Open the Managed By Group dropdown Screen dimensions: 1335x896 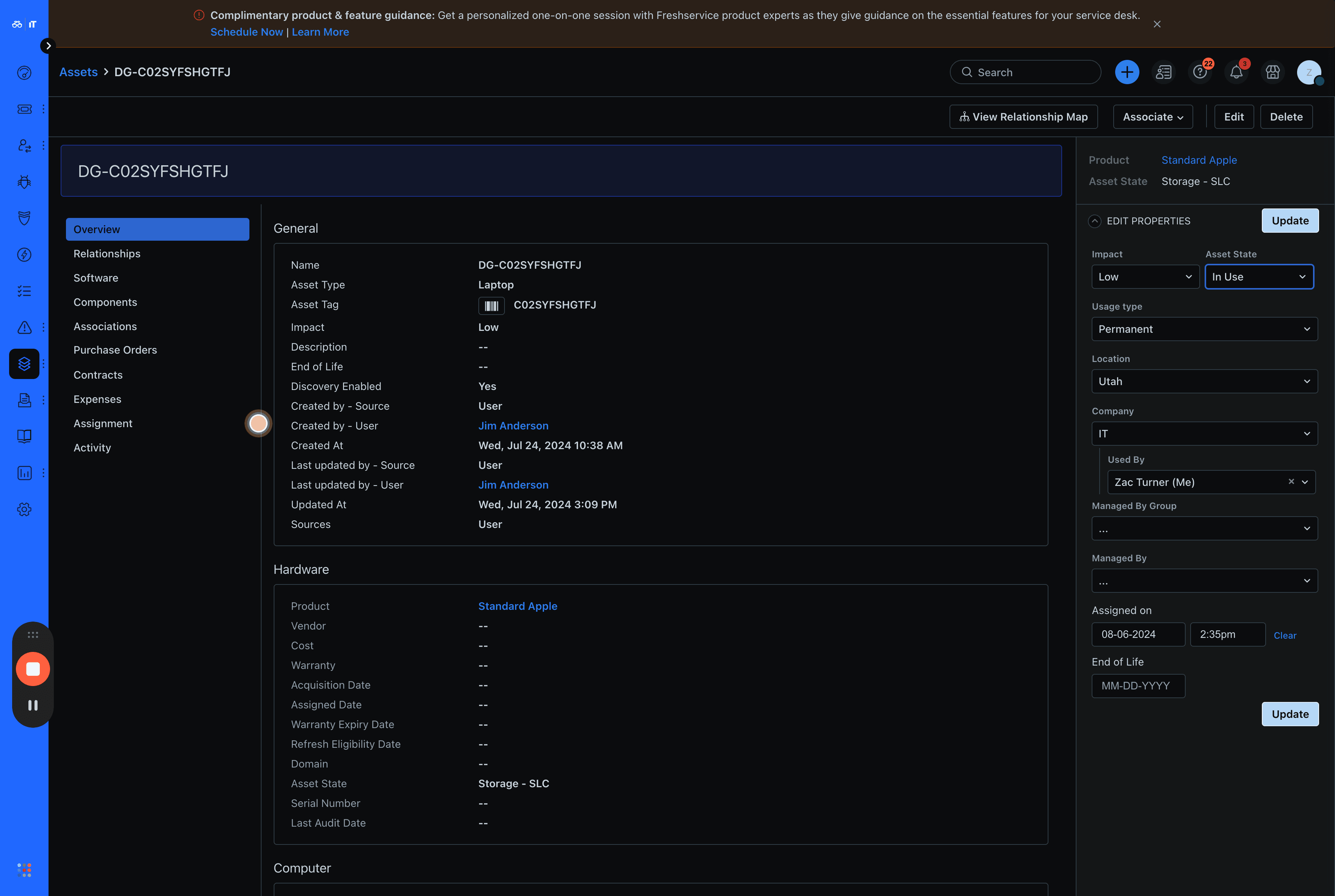tap(1204, 529)
